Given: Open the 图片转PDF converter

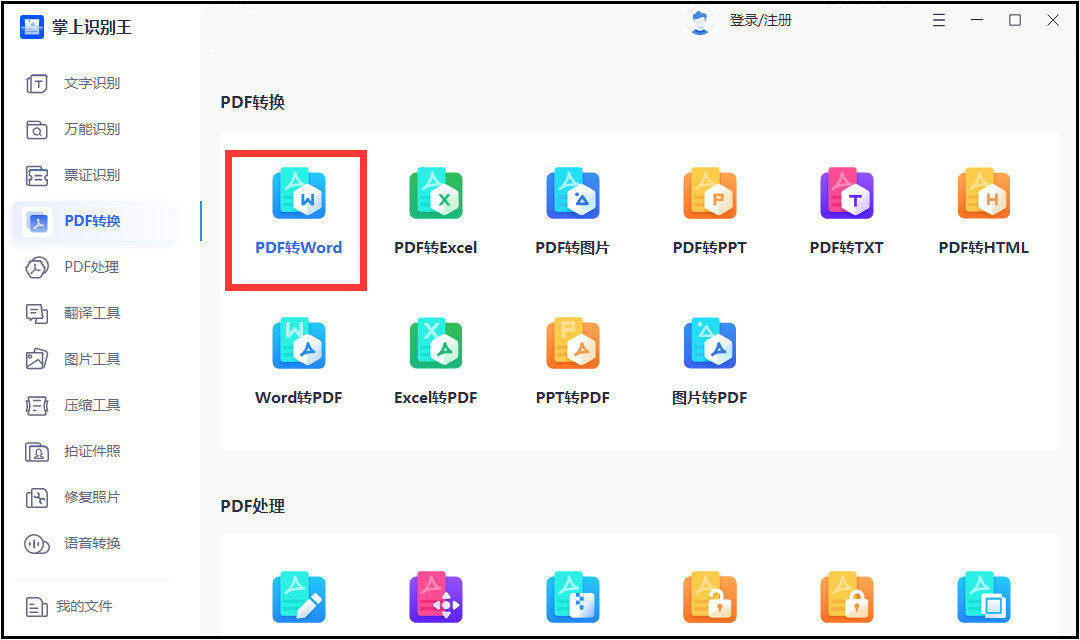Looking at the screenshot, I should click(709, 362).
